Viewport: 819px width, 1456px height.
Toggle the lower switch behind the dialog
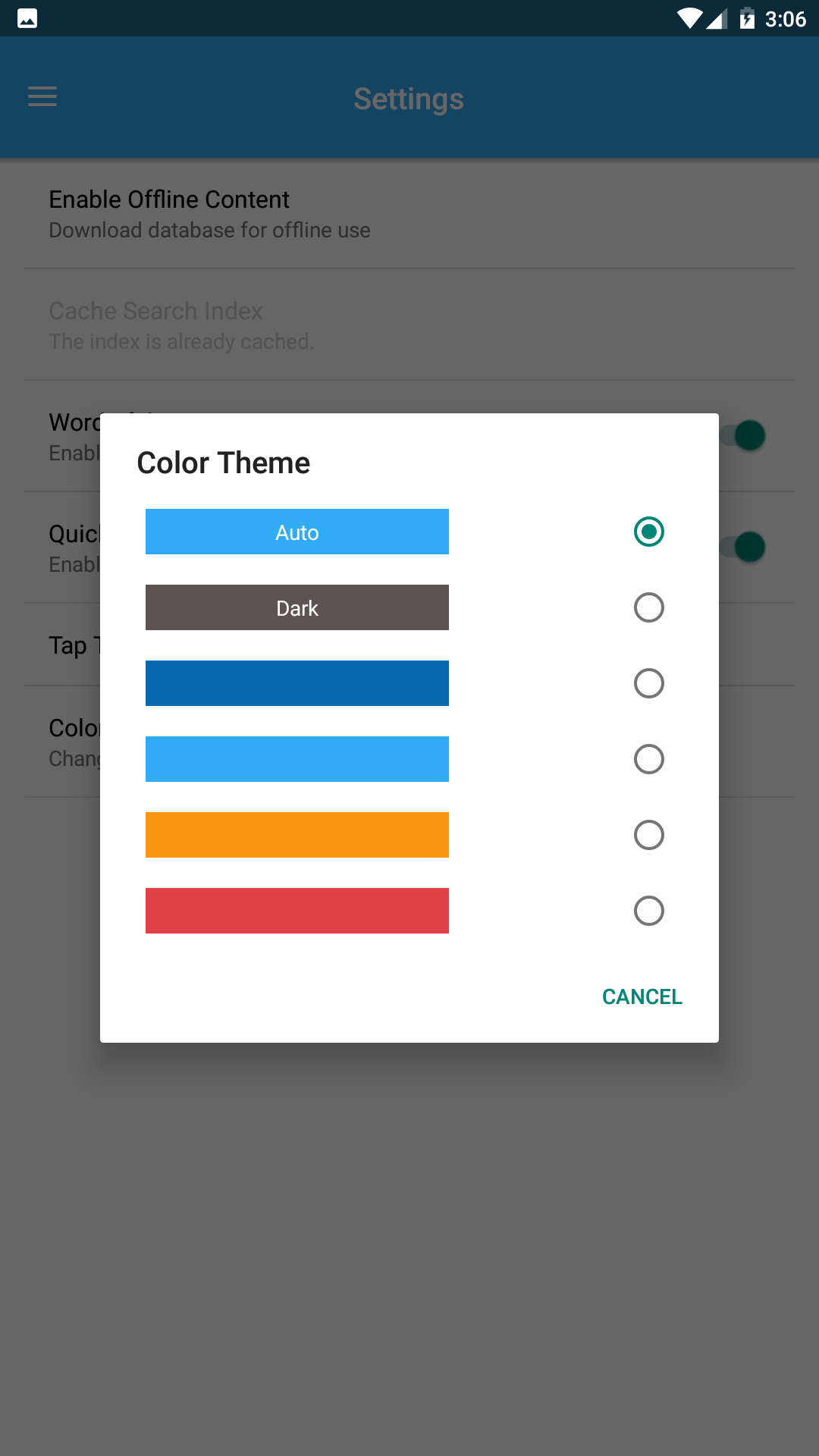[x=748, y=548]
